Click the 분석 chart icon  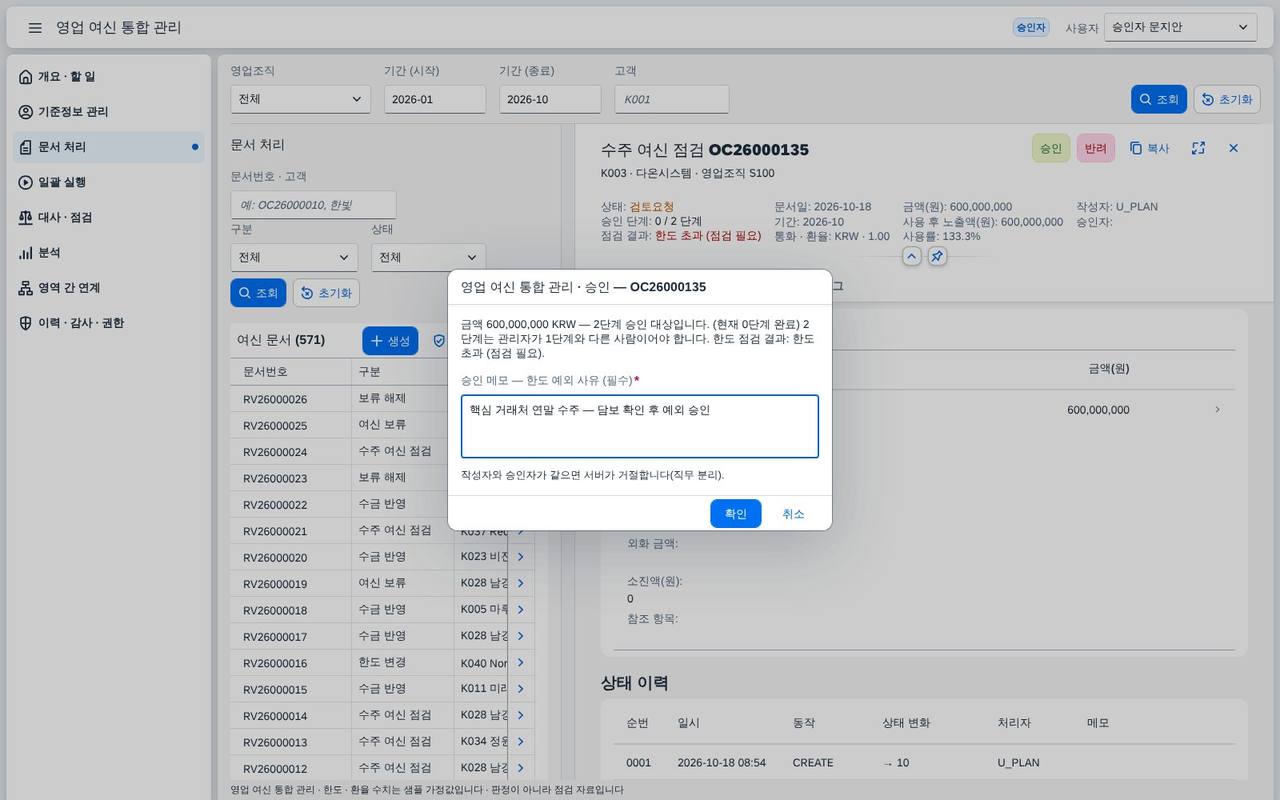tap(26, 253)
